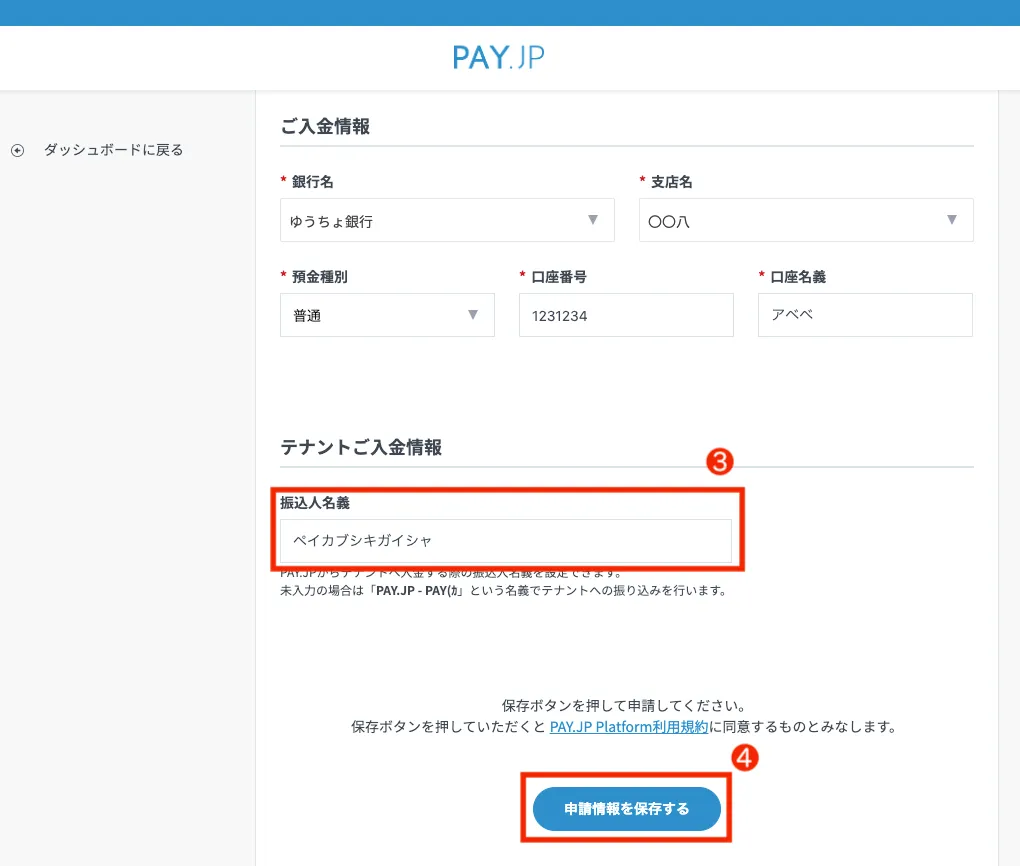The image size is (1020, 866).
Task: Click the 申請情報を保存する button
Action: click(626, 809)
